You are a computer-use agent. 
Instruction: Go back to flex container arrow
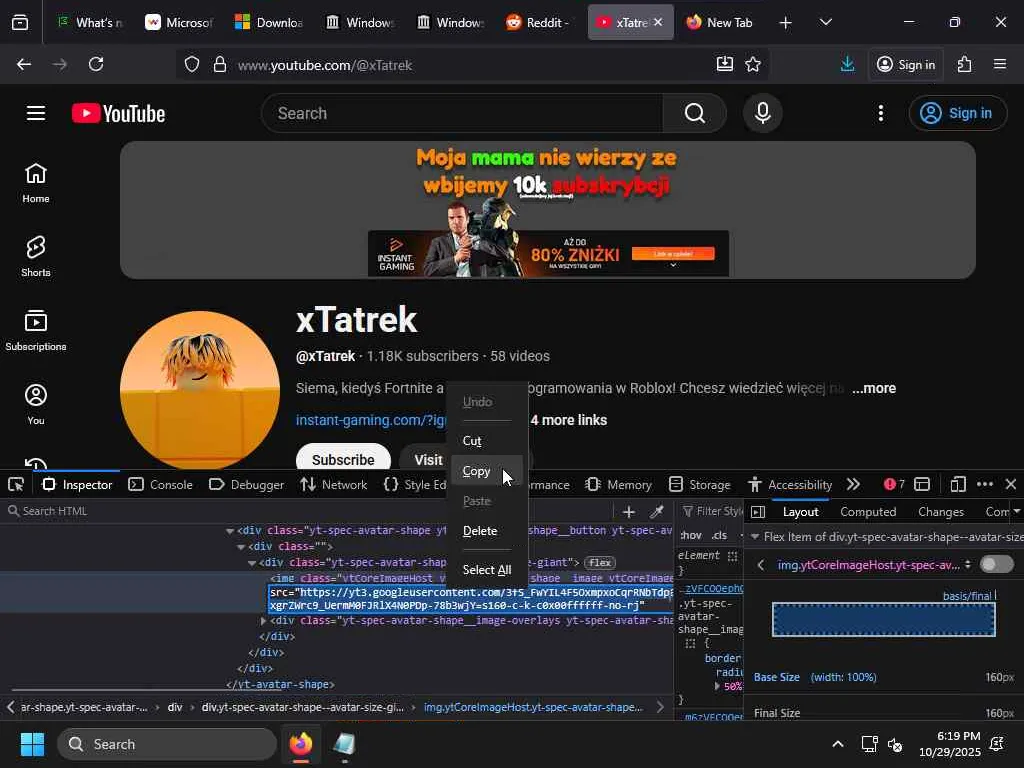(760, 564)
